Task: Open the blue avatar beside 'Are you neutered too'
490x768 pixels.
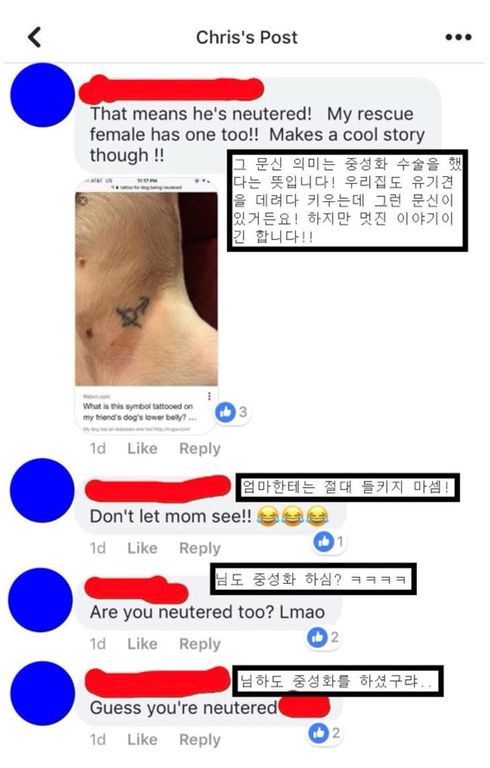Action: [x=41, y=600]
